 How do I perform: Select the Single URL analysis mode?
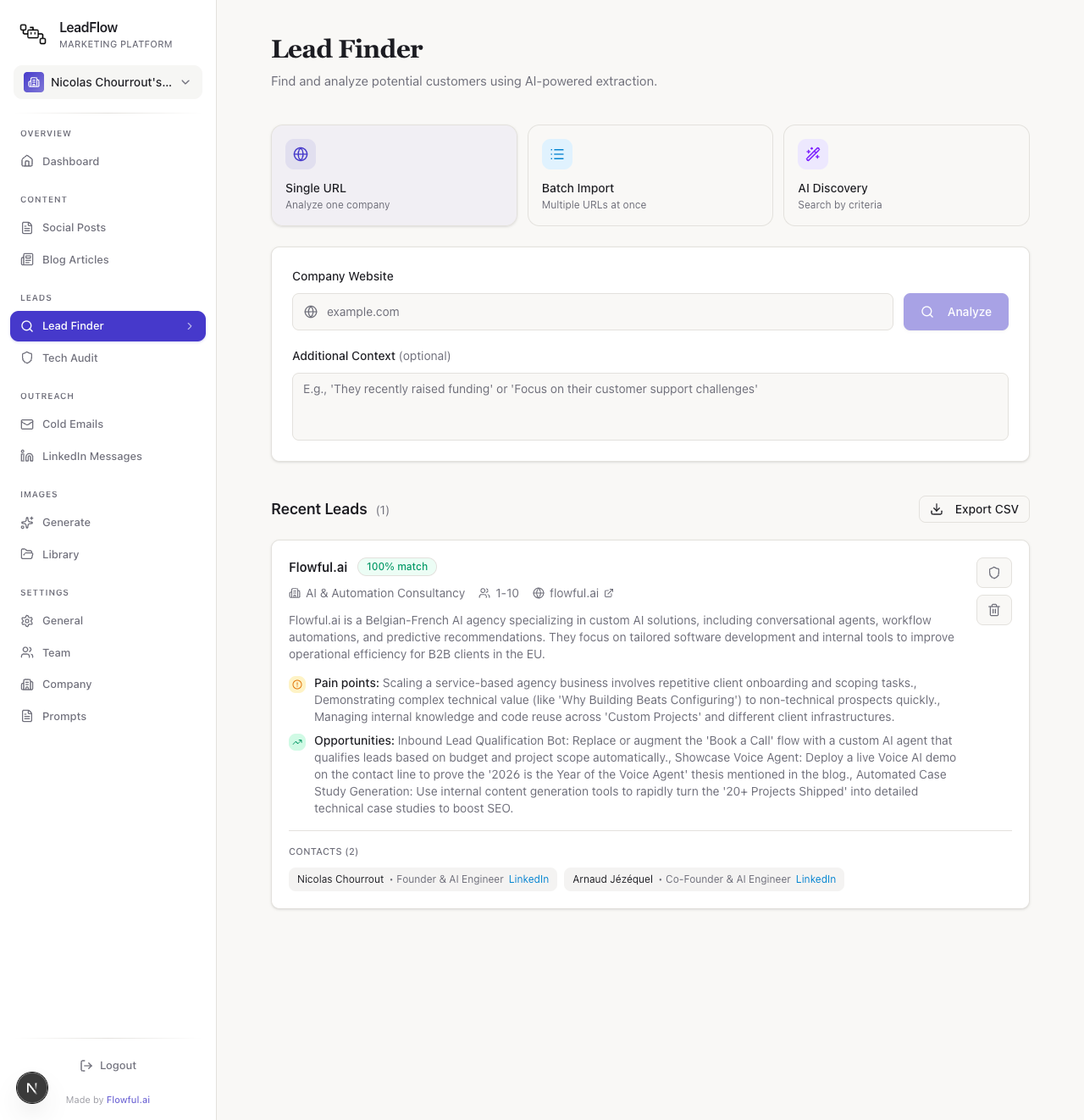(x=394, y=175)
